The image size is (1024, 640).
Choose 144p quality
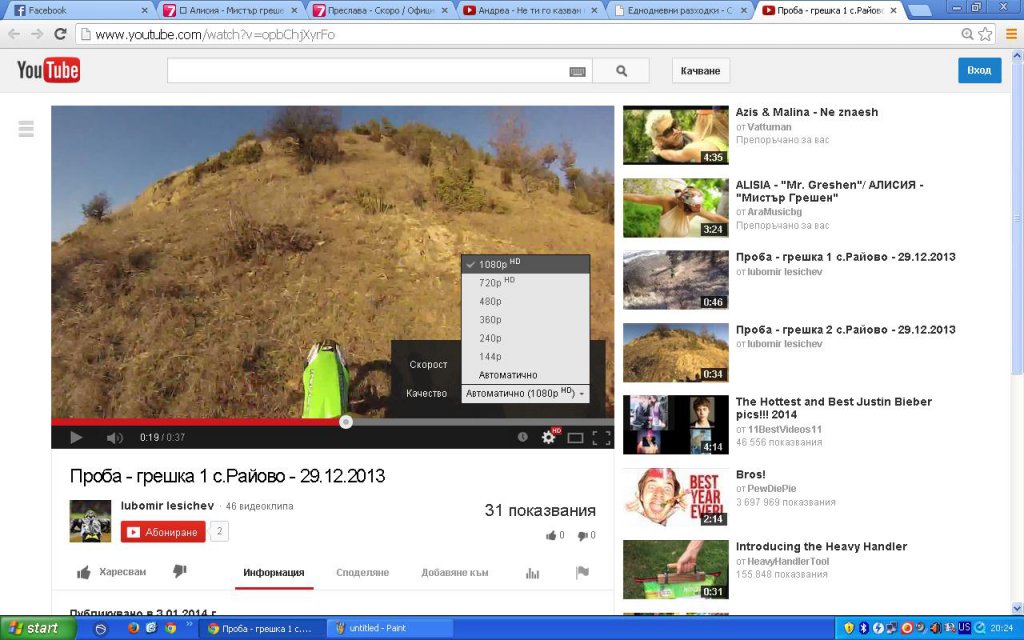(526, 356)
